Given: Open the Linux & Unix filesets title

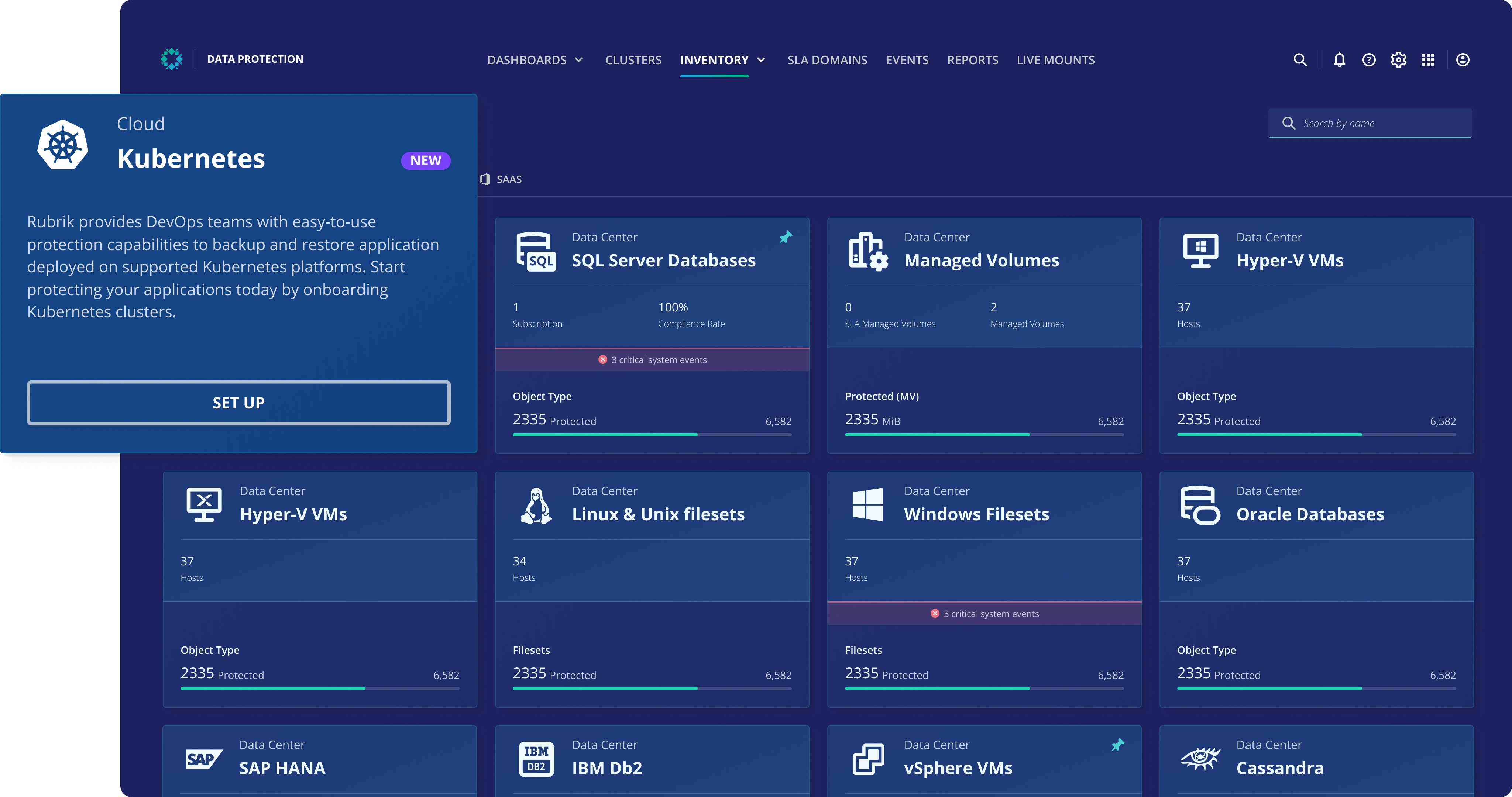Looking at the screenshot, I should click(658, 514).
